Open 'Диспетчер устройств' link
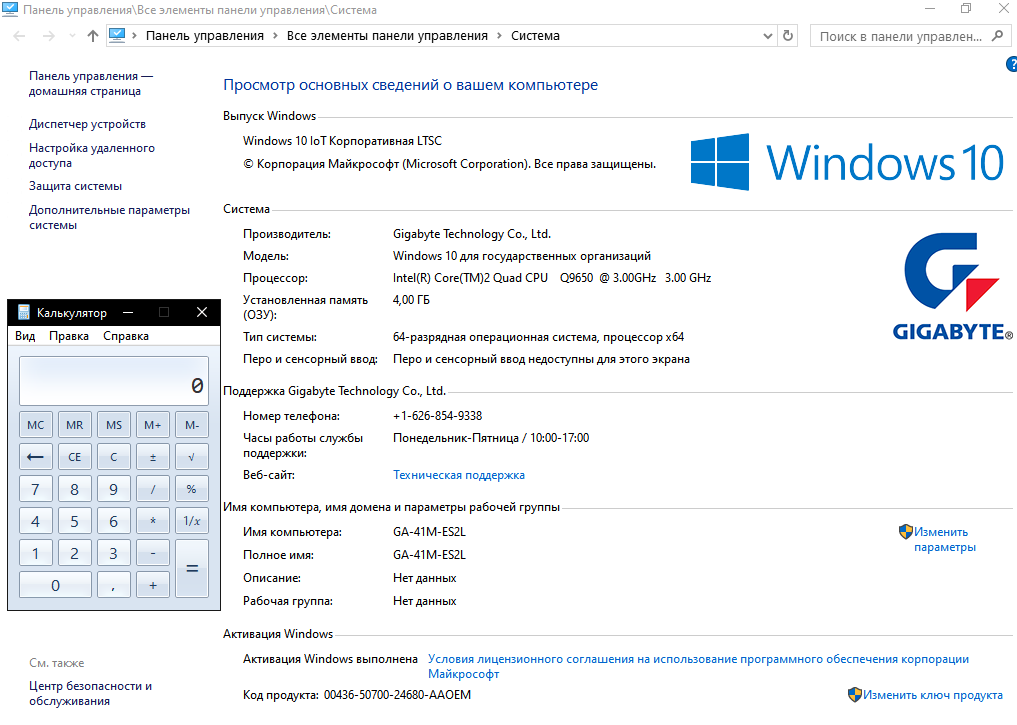The width and height of the screenshot is (1017, 725). coord(88,124)
